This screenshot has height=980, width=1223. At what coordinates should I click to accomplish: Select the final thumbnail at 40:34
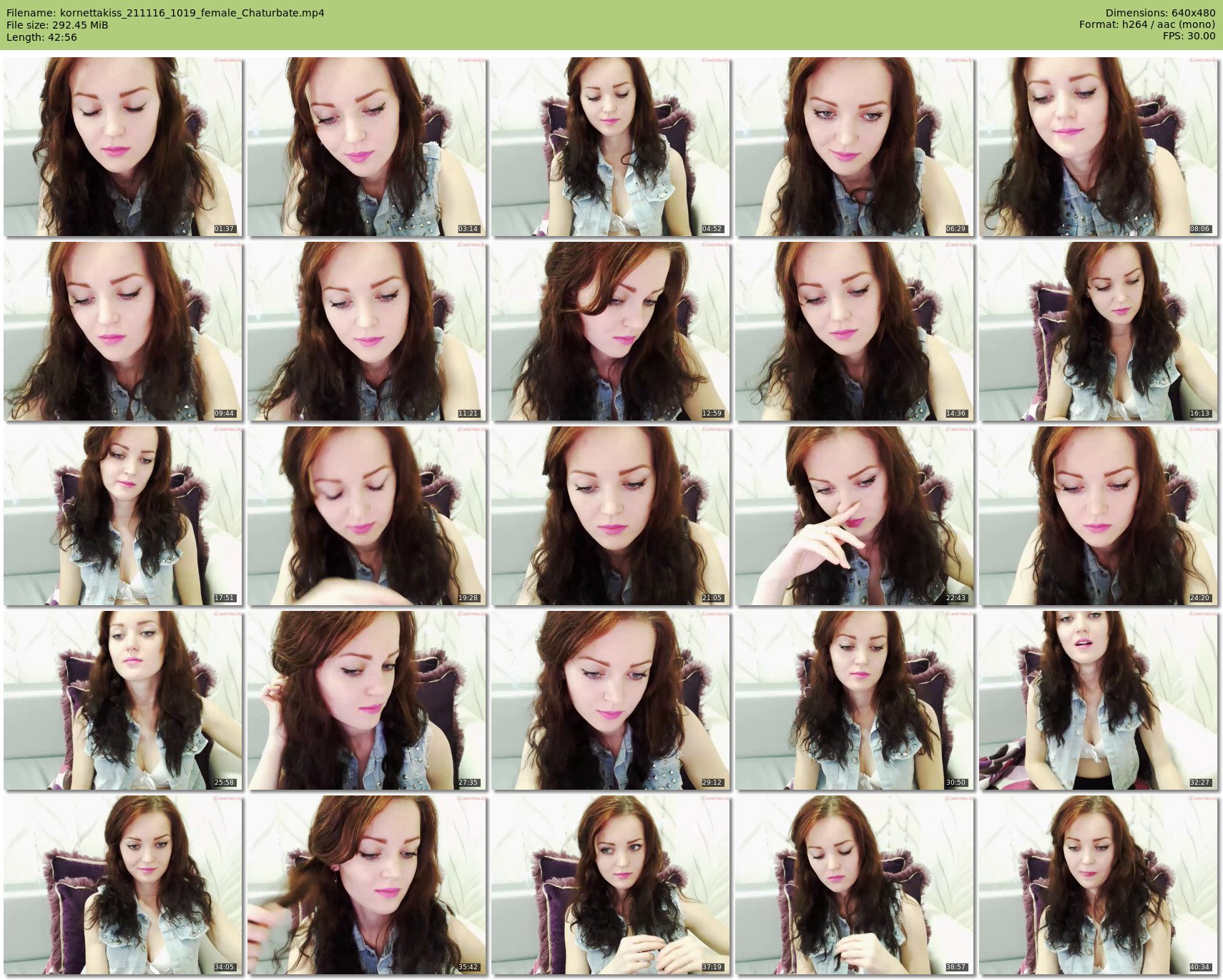(x=1099, y=885)
